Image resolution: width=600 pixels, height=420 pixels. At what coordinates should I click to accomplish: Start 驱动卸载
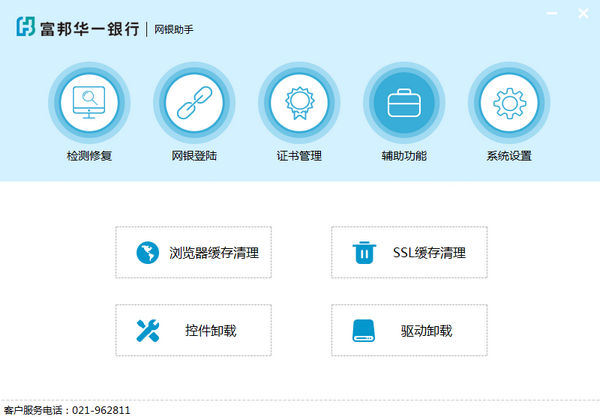(409, 330)
